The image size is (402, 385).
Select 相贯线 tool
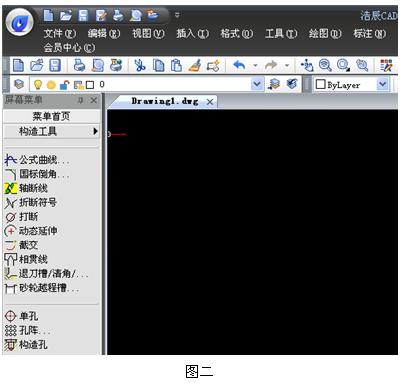pyautogui.click(x=26, y=259)
